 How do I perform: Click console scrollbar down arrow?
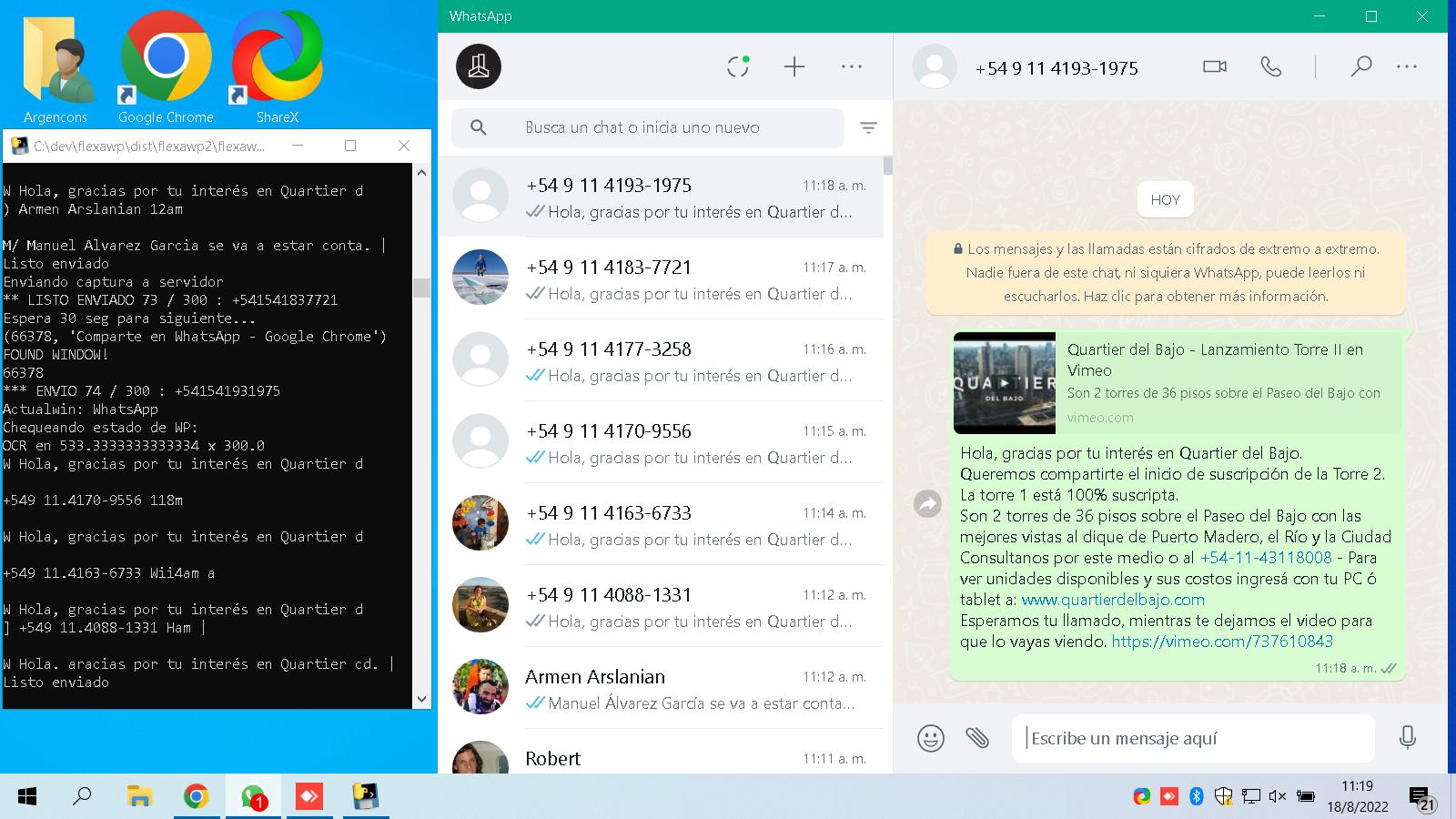click(421, 699)
